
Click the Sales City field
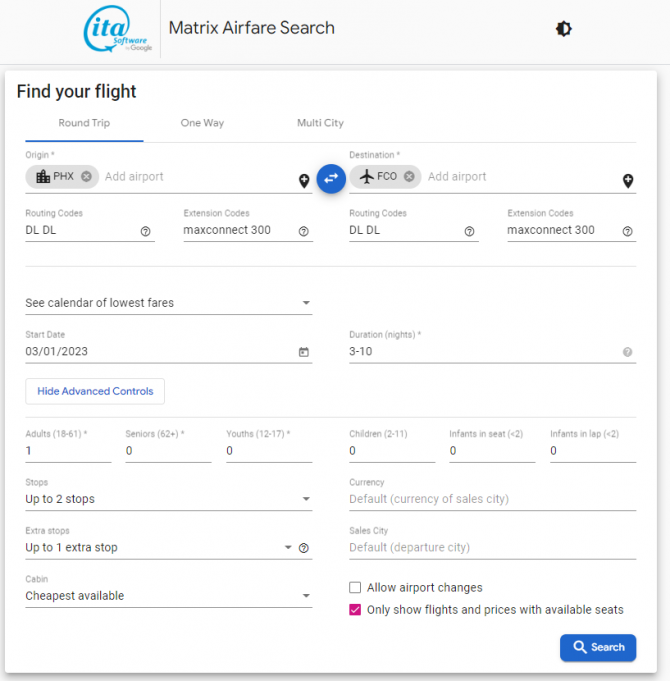[x=492, y=547]
